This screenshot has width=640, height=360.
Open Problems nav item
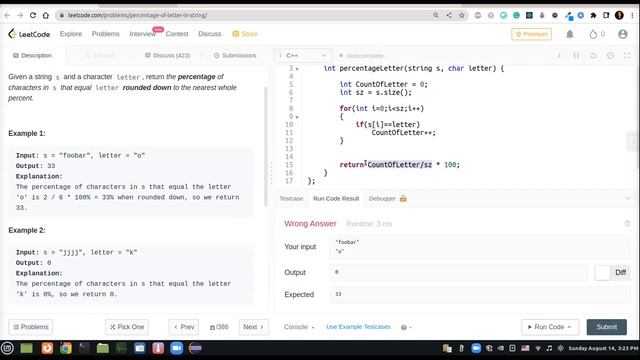coord(105,34)
